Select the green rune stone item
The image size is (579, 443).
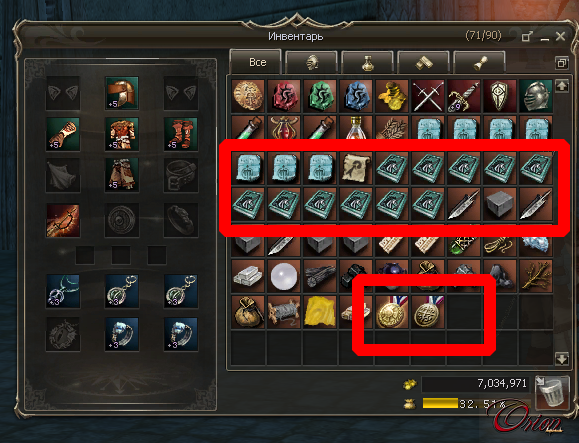[320, 96]
